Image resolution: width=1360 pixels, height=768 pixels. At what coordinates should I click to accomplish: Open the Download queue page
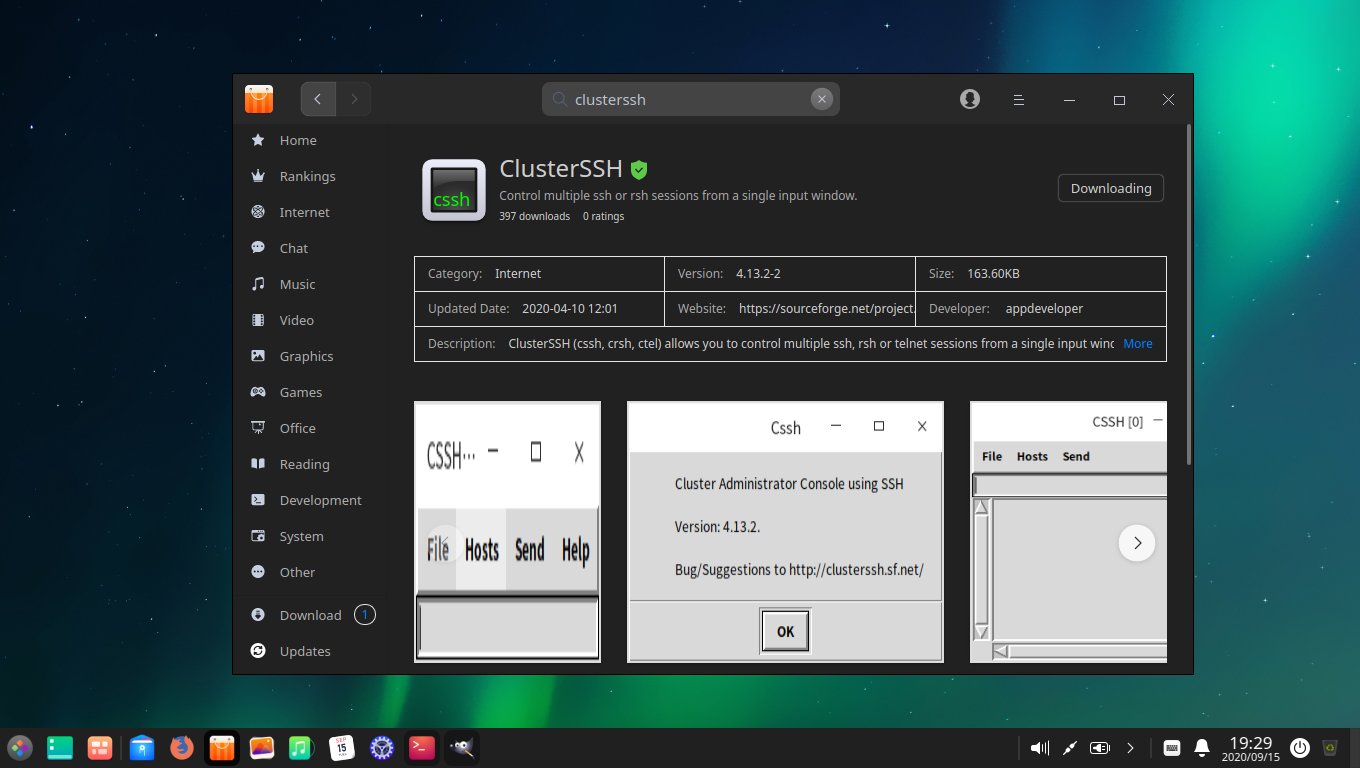click(312, 615)
